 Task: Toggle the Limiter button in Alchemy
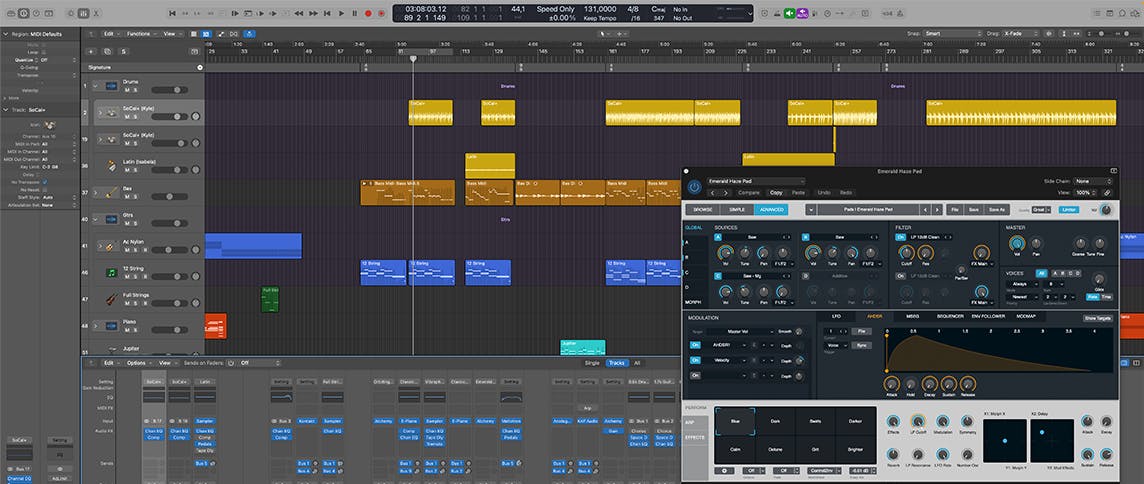[x=1069, y=210]
